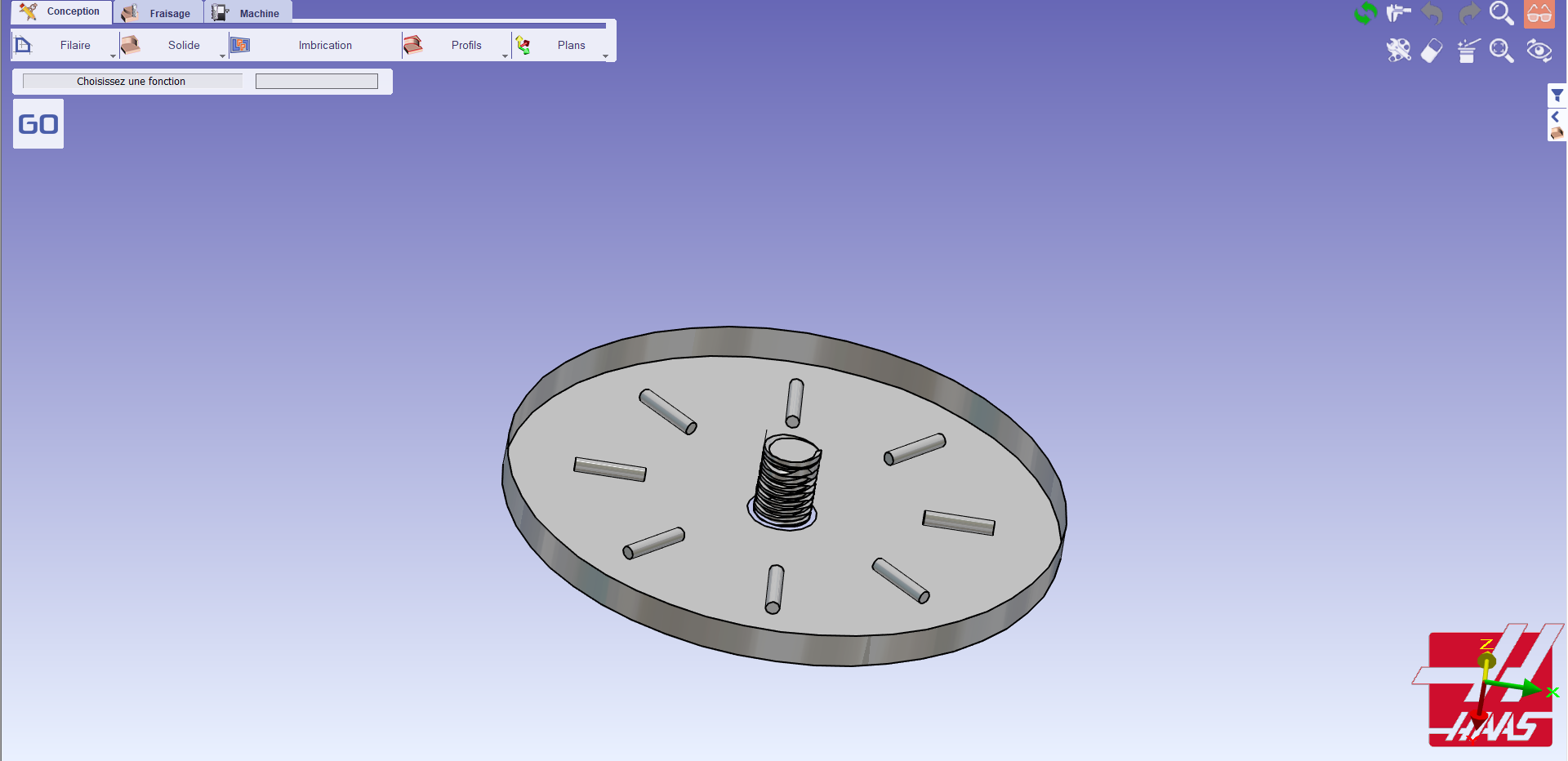The width and height of the screenshot is (1568, 761).
Task: Toggle the orange glasses view mode
Action: pos(1539,14)
